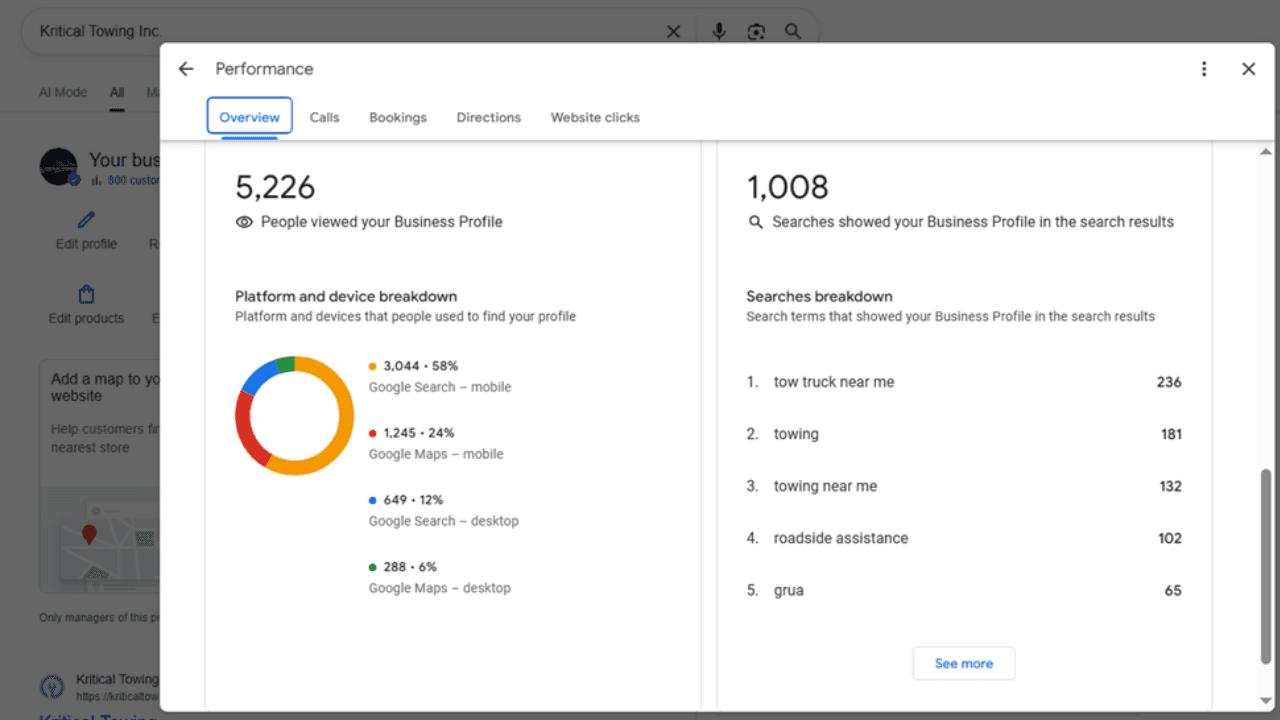Click the Edit products bag icon
This screenshot has height=720, width=1280.
point(87,295)
